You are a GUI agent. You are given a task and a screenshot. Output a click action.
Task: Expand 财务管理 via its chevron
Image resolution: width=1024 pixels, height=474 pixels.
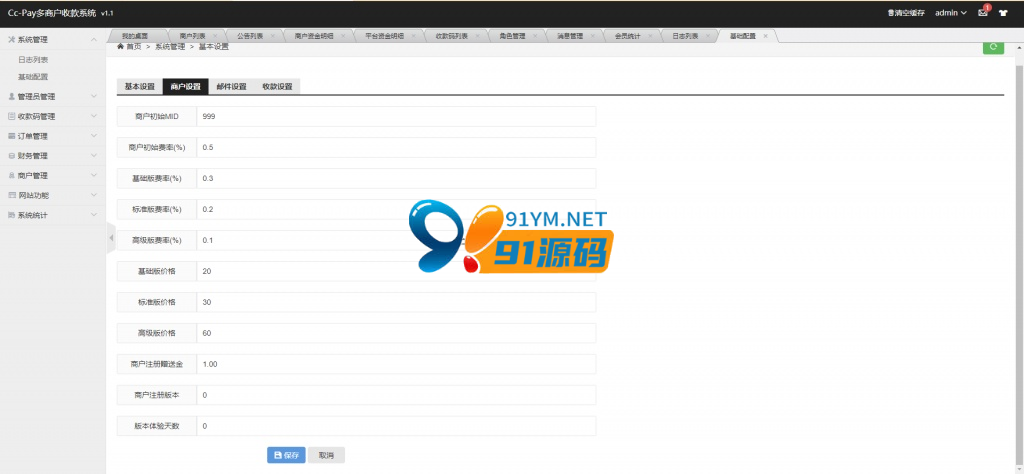94,156
